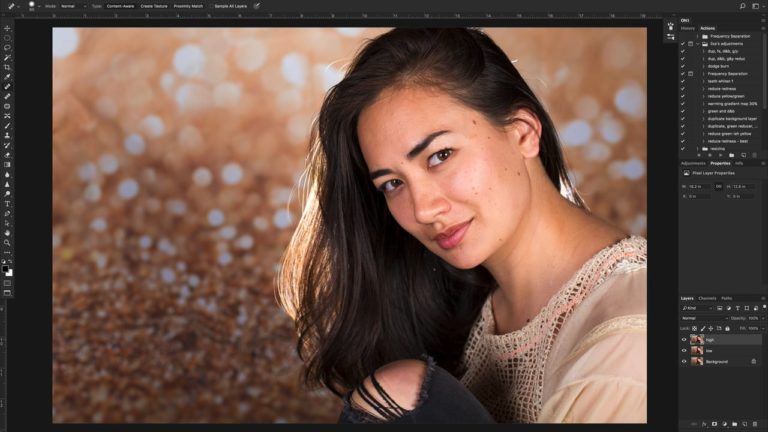Choose Proximity Match type option

click(x=188, y=6)
